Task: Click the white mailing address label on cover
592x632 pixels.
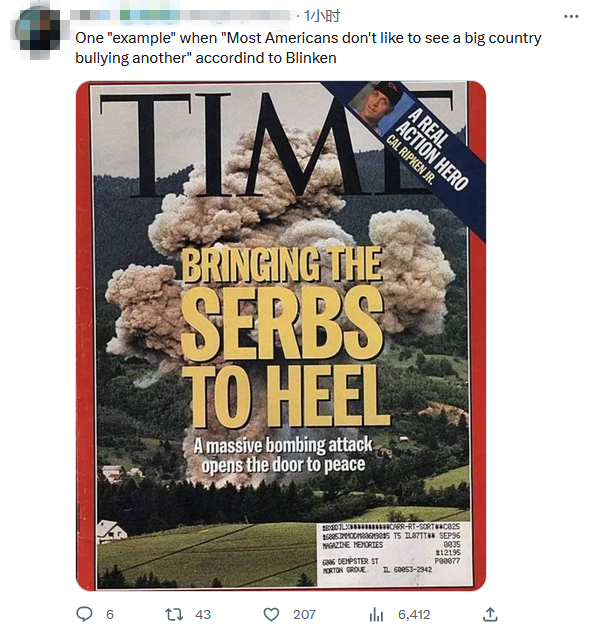Action: pyautogui.click(x=394, y=554)
